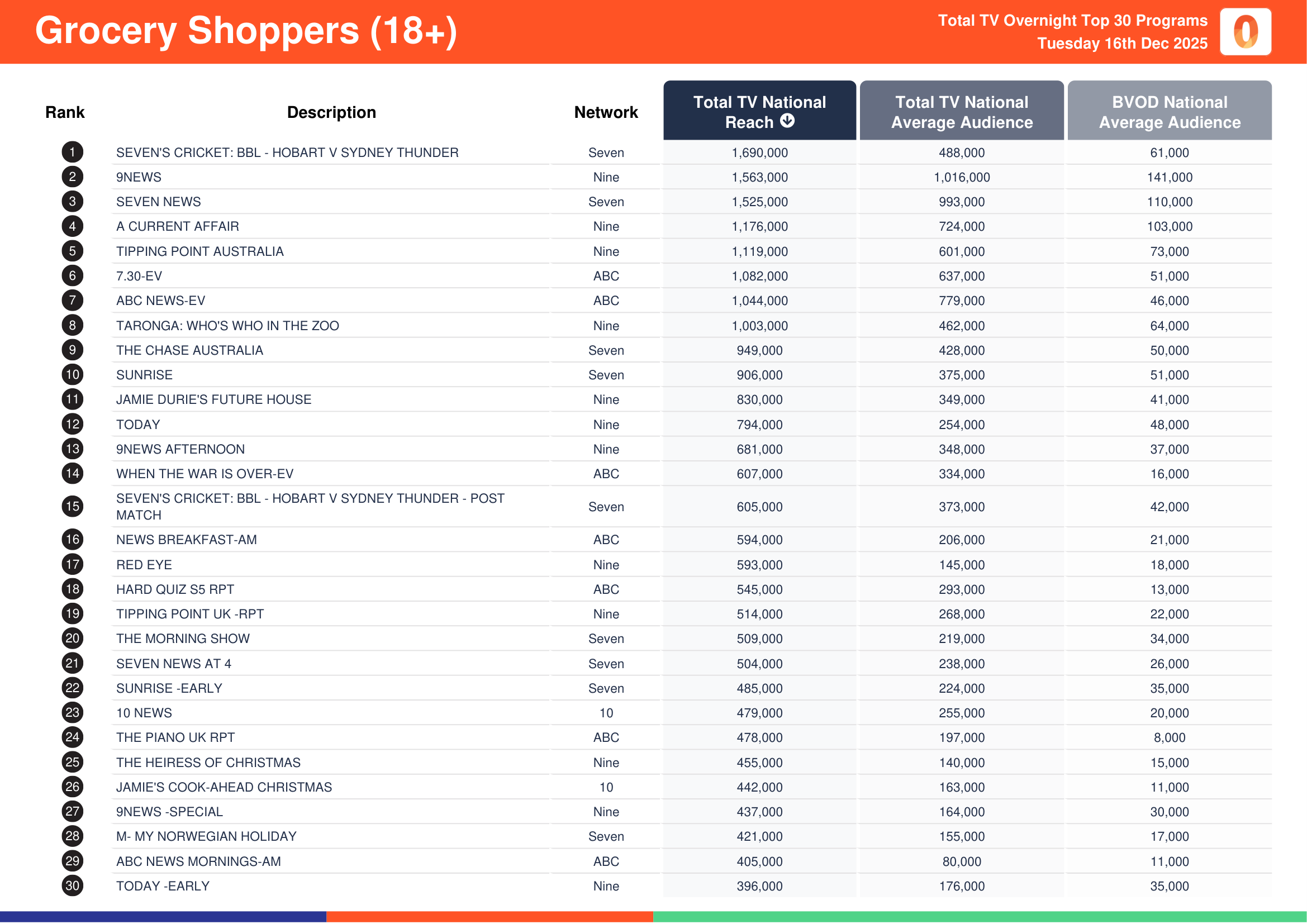Viewport: 1307px width, 924px height.
Task: Select the rank badge for 9NEWS
Action: (x=72, y=177)
